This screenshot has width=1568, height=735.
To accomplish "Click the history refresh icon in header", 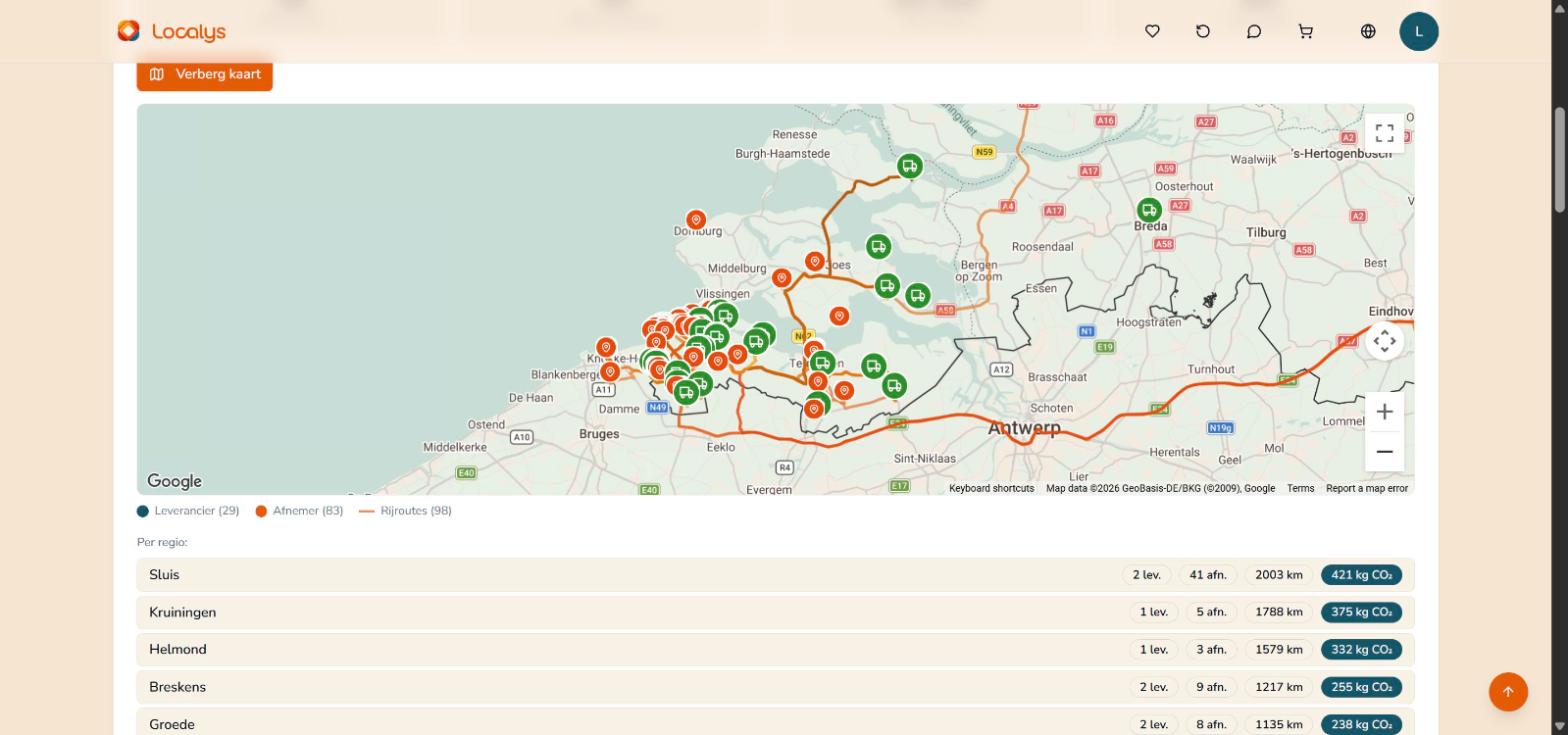I will (x=1203, y=32).
